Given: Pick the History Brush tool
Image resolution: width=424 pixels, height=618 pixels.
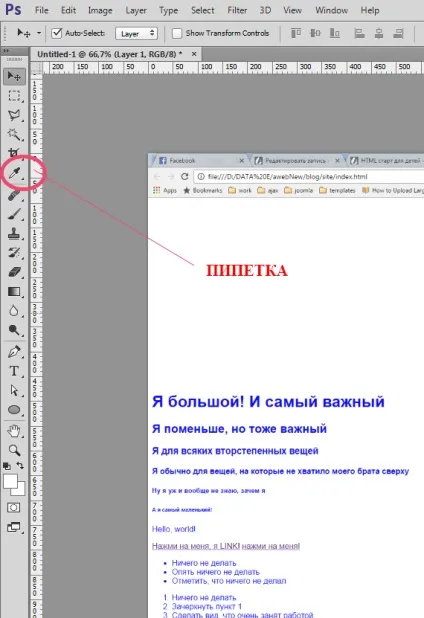Looking at the screenshot, I should [14, 253].
